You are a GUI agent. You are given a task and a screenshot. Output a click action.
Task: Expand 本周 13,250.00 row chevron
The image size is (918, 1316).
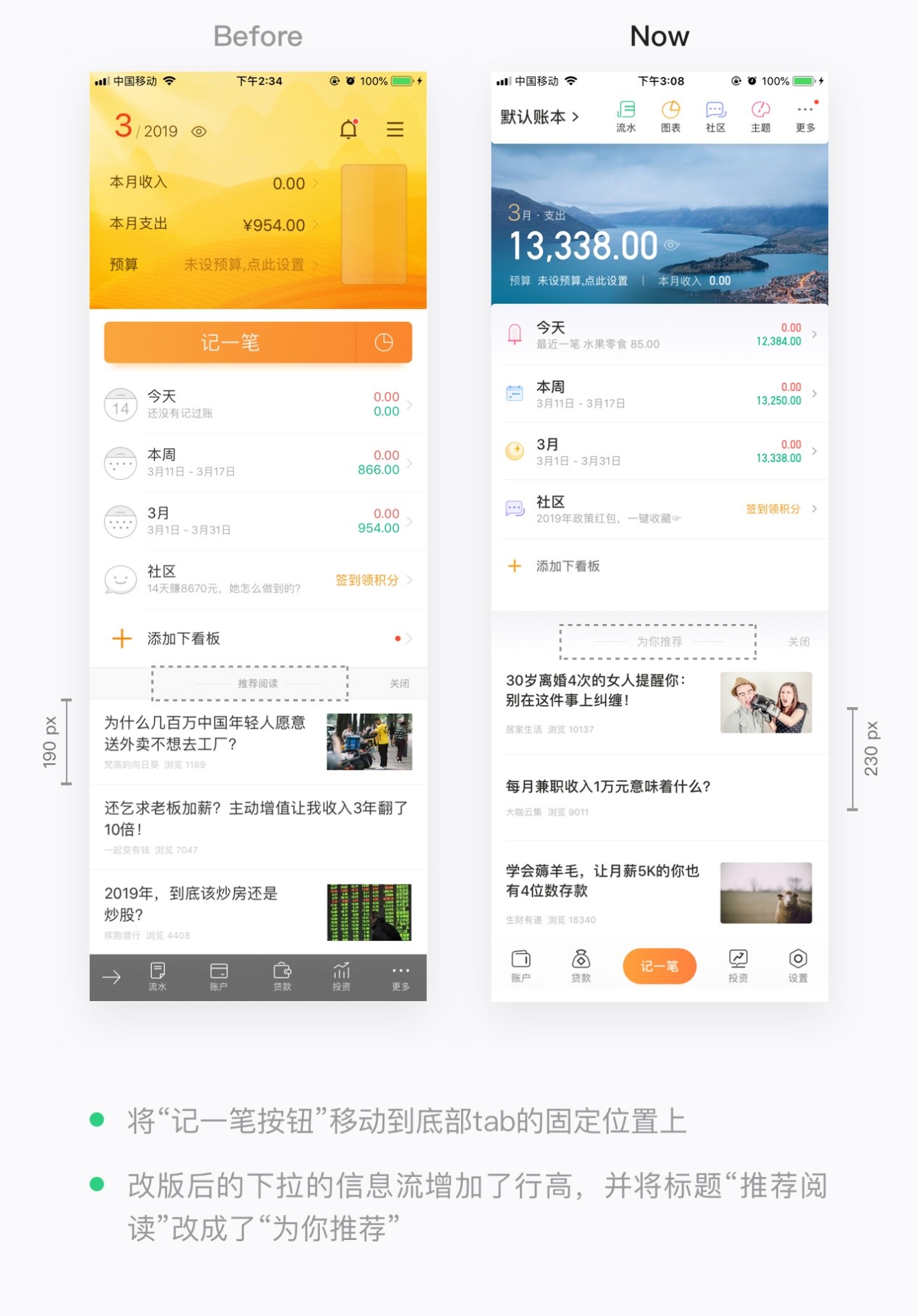pyautogui.click(x=814, y=393)
